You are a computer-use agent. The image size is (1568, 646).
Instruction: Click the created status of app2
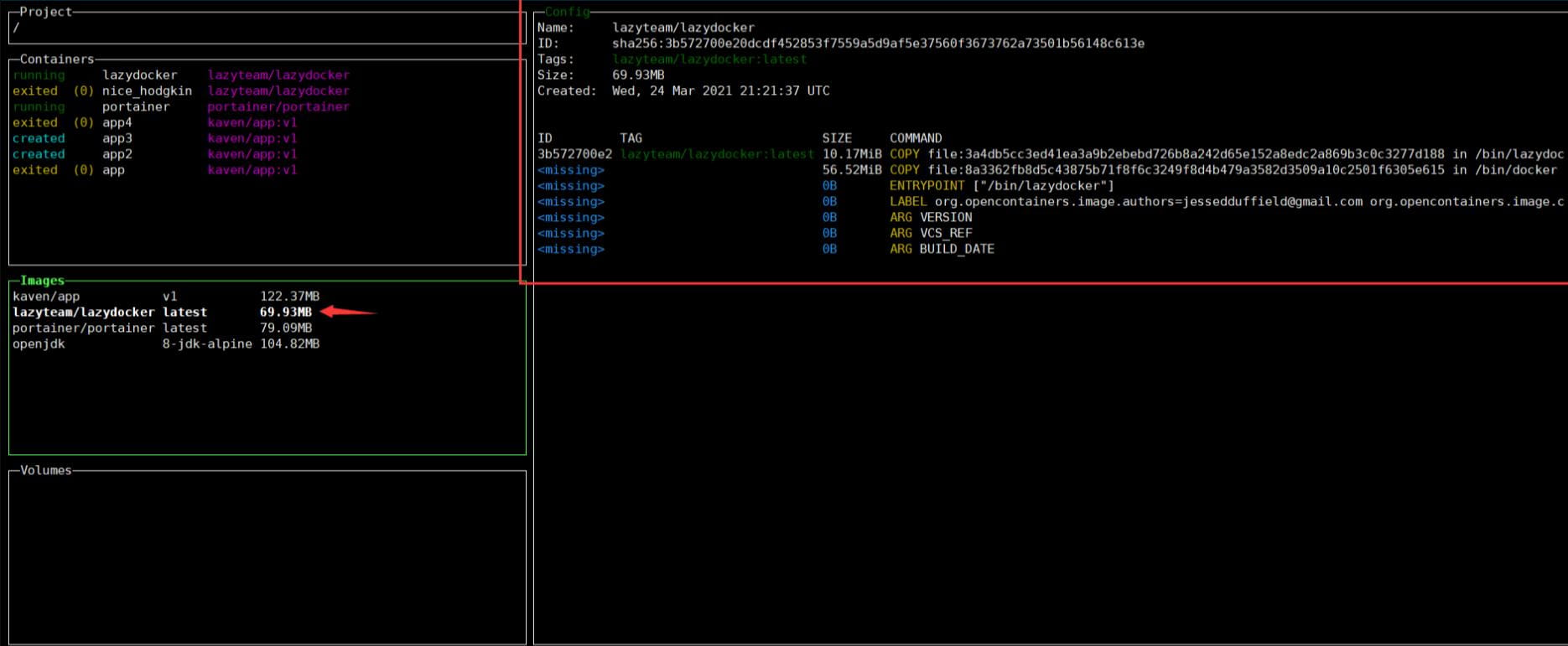(39, 155)
